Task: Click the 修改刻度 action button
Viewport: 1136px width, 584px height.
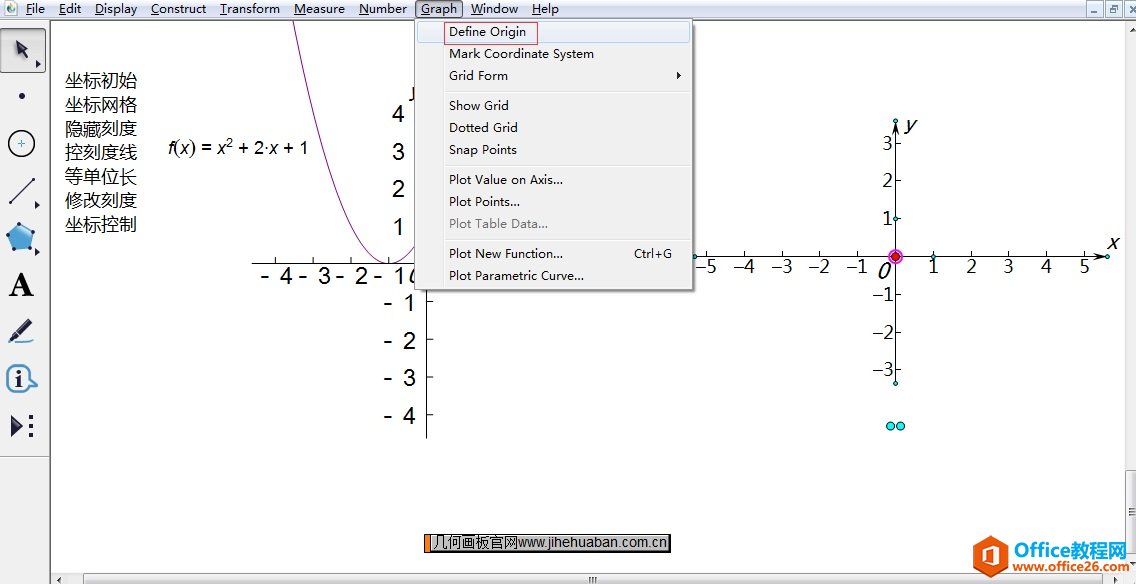Action: (x=101, y=200)
